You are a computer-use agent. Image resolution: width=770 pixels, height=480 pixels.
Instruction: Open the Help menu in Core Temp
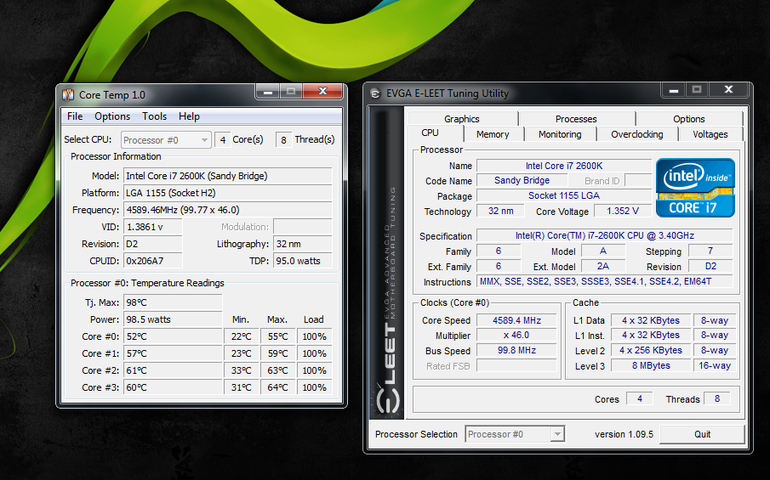(189, 116)
